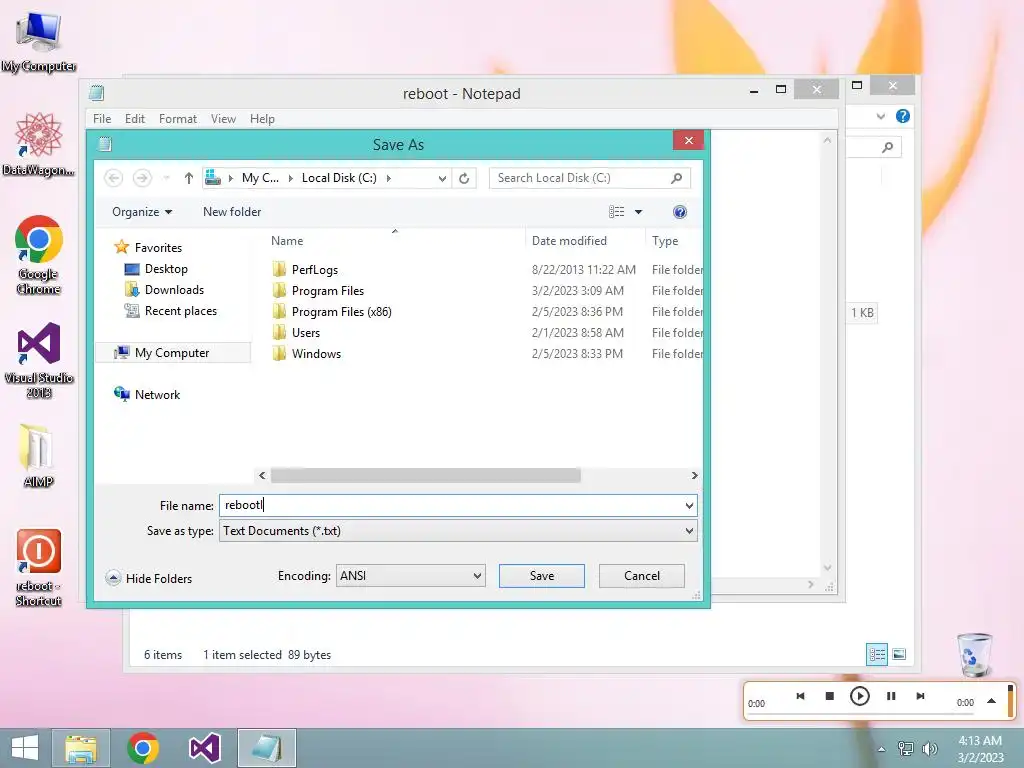Image resolution: width=1024 pixels, height=768 pixels.
Task: Select Network in the navigation pane
Action: (x=157, y=394)
